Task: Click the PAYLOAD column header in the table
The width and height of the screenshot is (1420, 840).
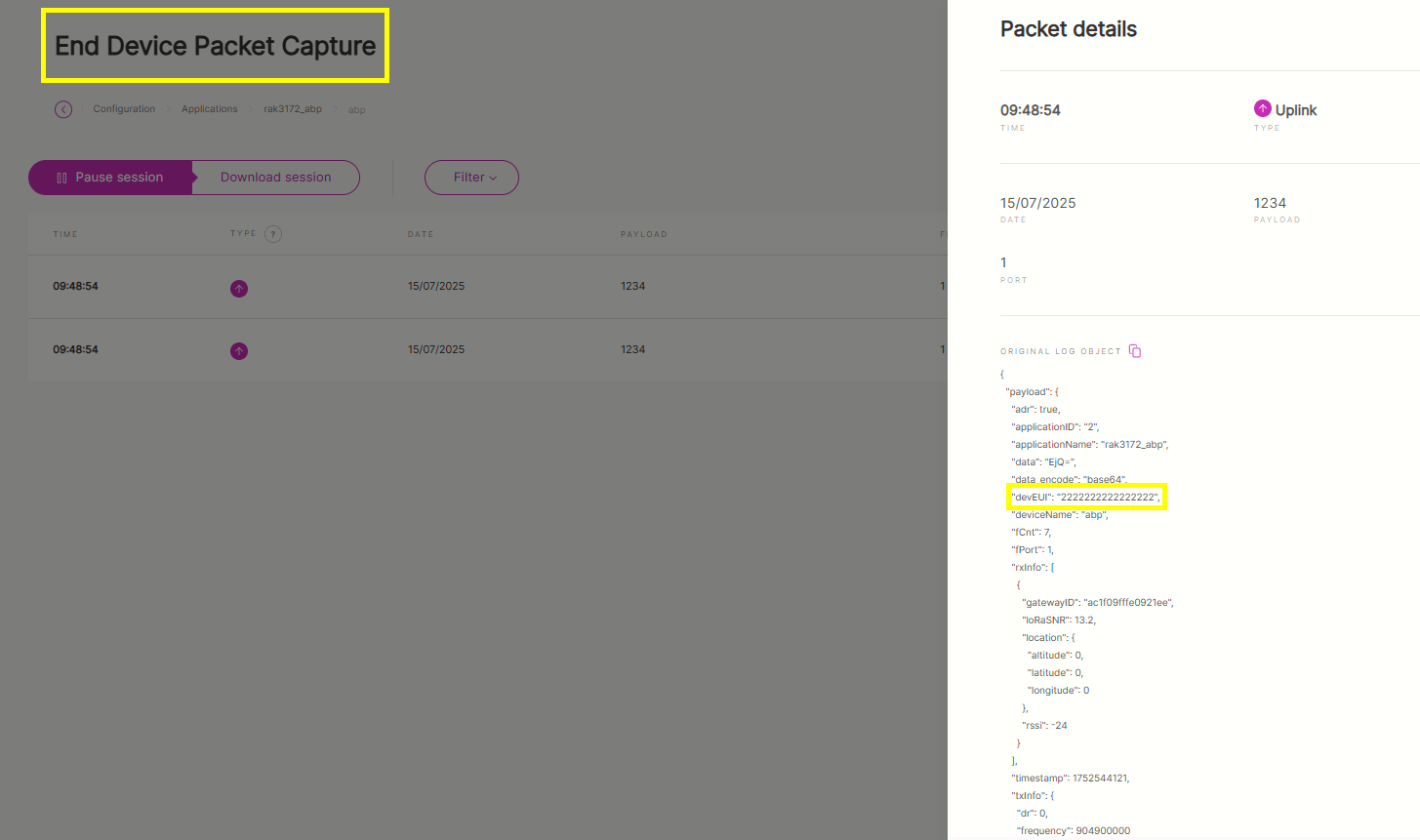Action: pos(644,234)
